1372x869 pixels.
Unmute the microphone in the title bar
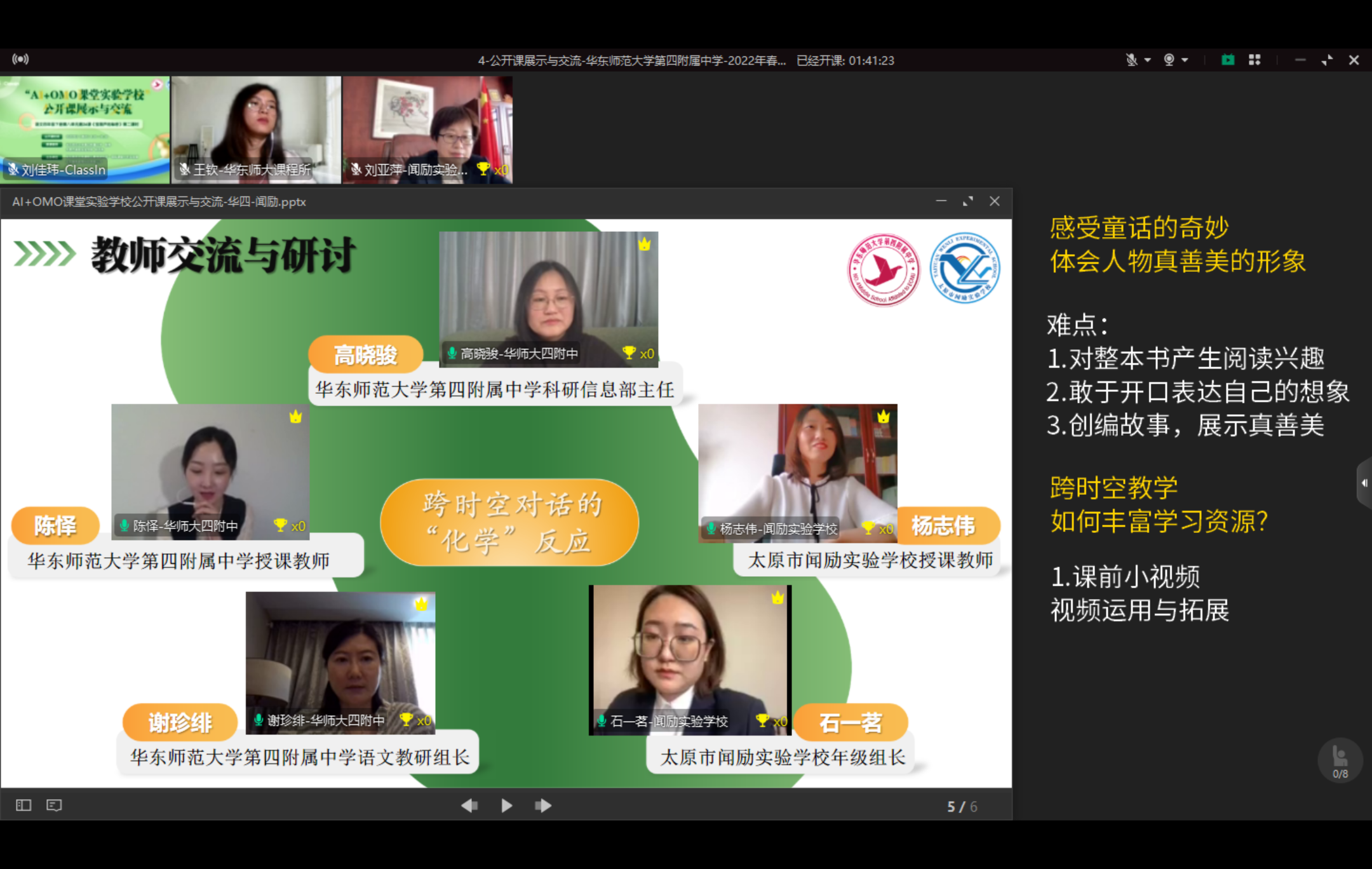(1131, 60)
